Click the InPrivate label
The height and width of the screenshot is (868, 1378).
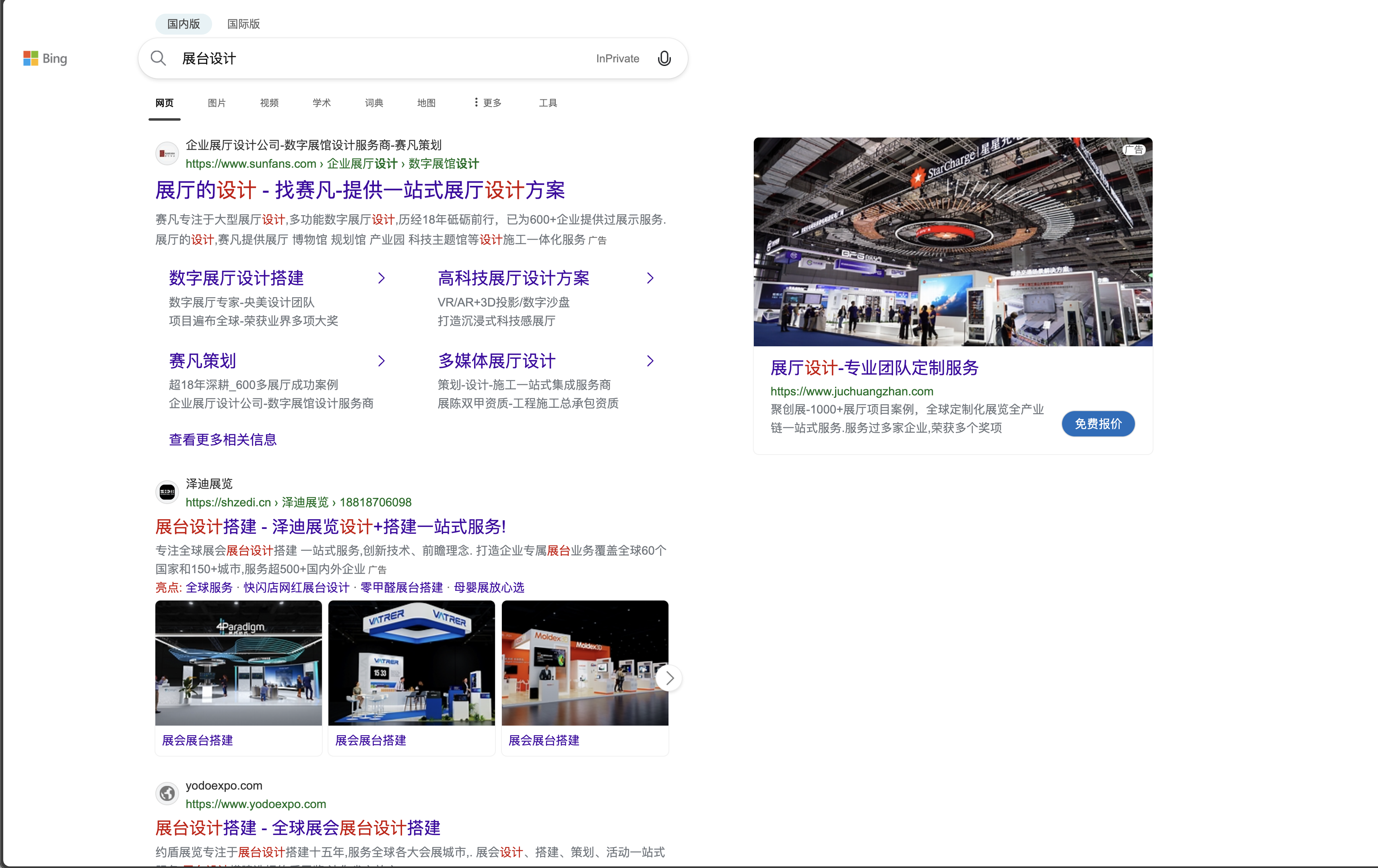617,58
